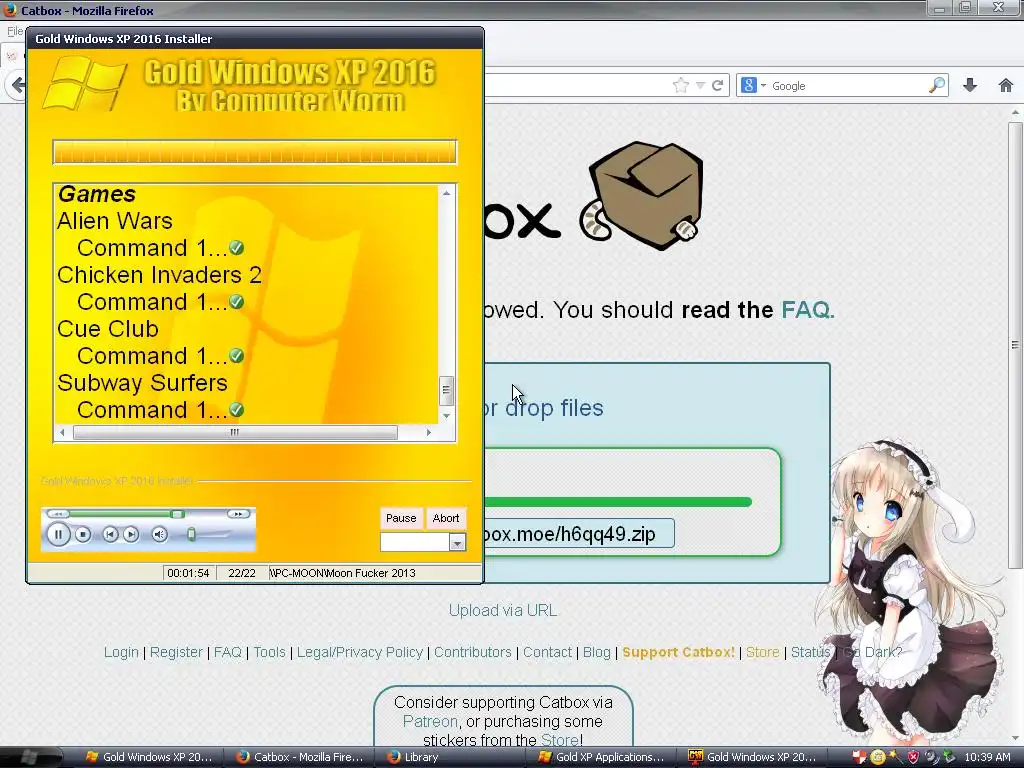Open the Firefox downloads arrow

pyautogui.click(x=970, y=86)
